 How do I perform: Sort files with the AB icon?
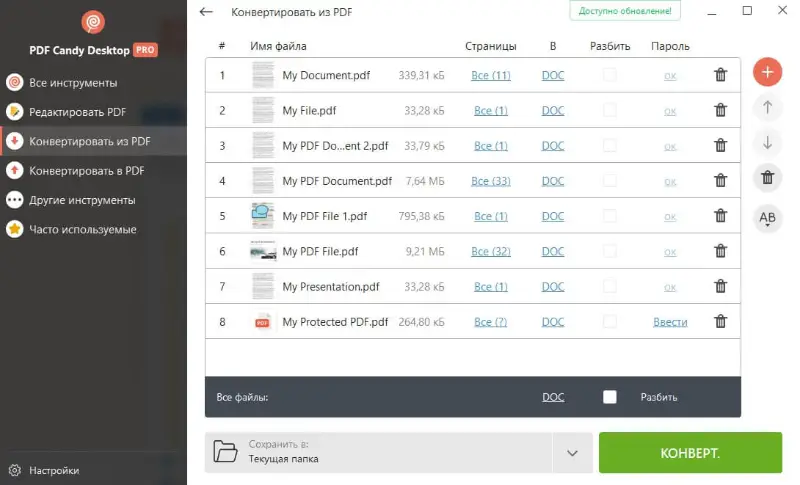point(767,218)
